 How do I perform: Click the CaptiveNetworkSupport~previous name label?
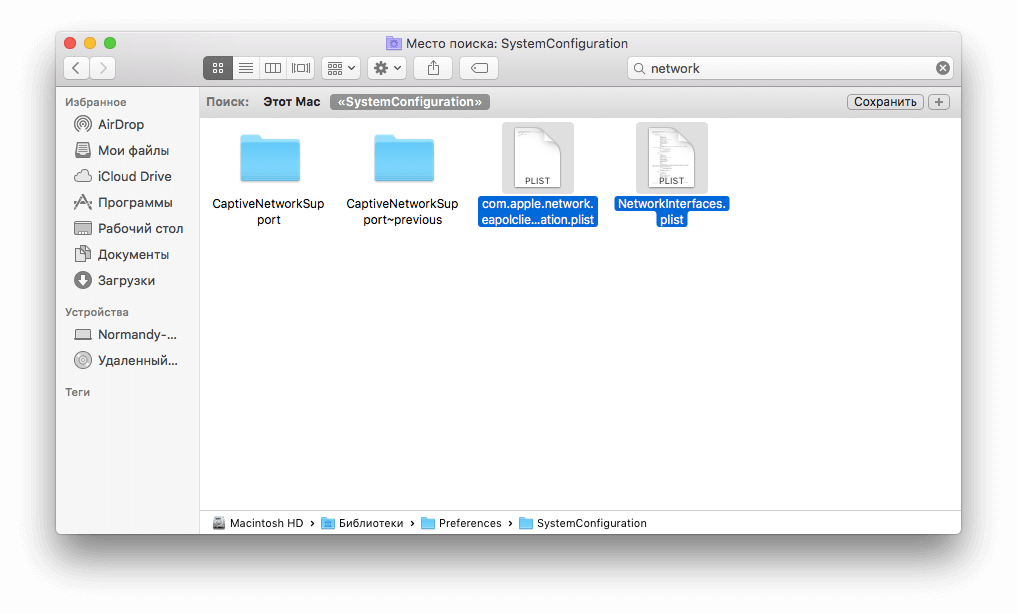402,211
